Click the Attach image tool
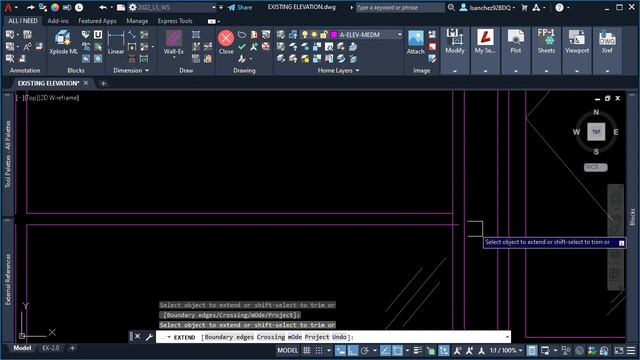The image size is (640, 360). pyautogui.click(x=416, y=42)
